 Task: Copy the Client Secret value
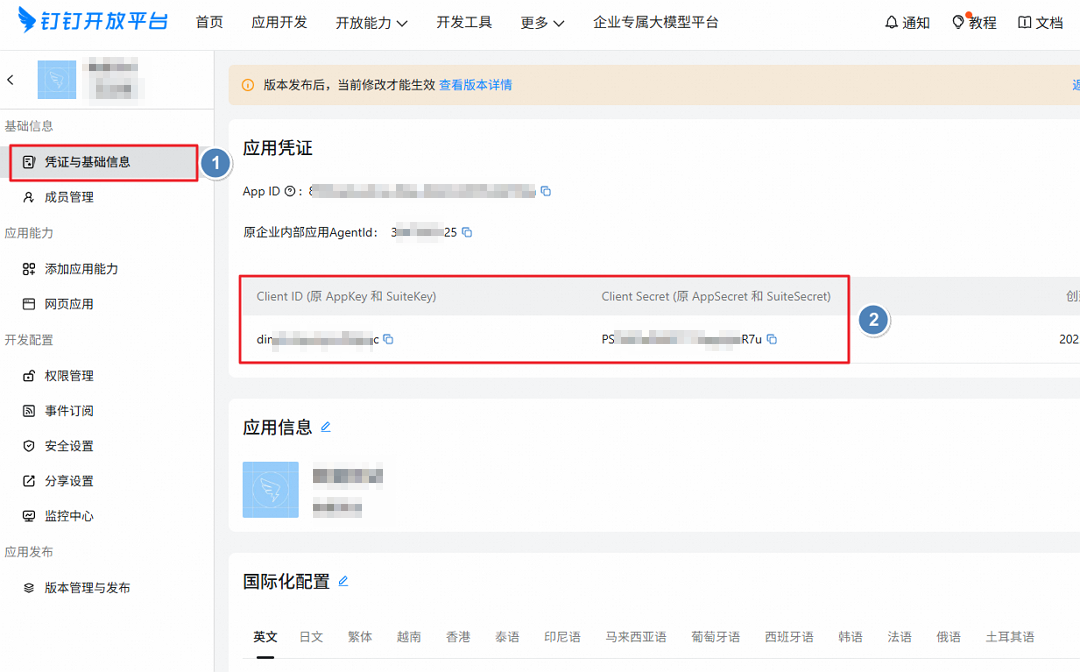point(772,339)
